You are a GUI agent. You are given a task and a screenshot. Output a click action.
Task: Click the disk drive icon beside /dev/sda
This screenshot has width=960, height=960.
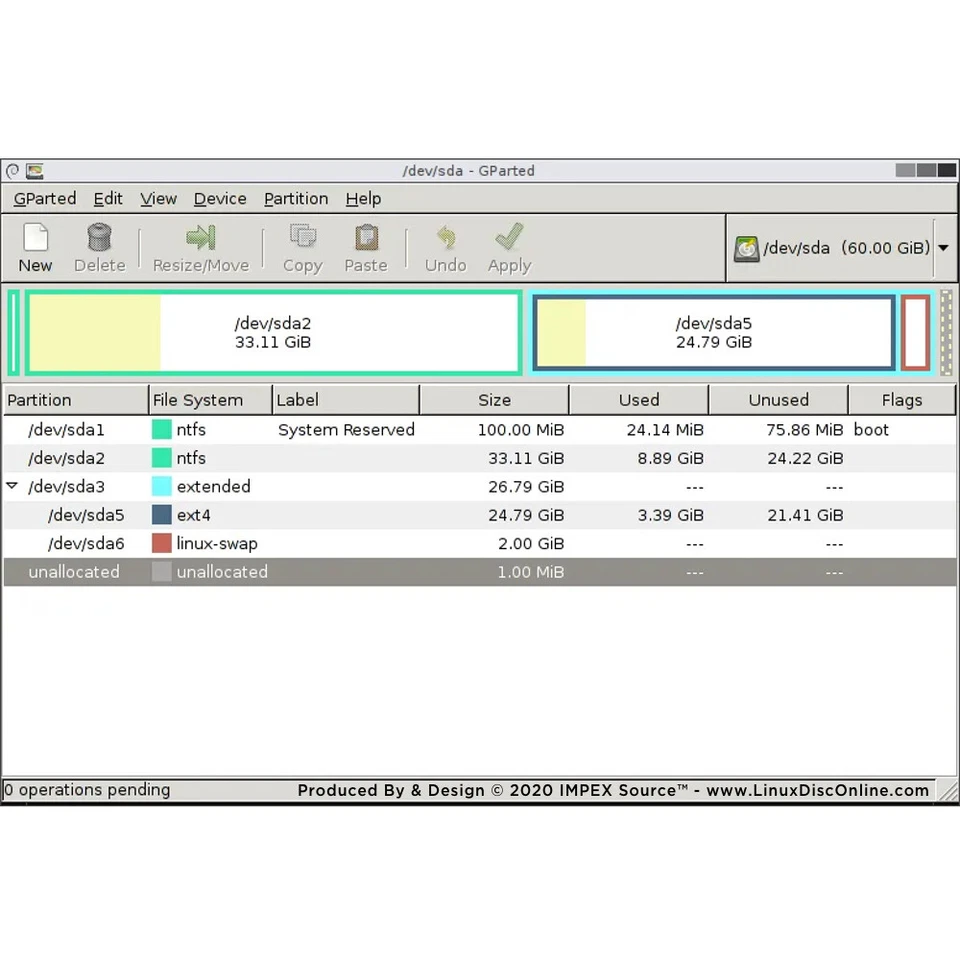click(746, 248)
